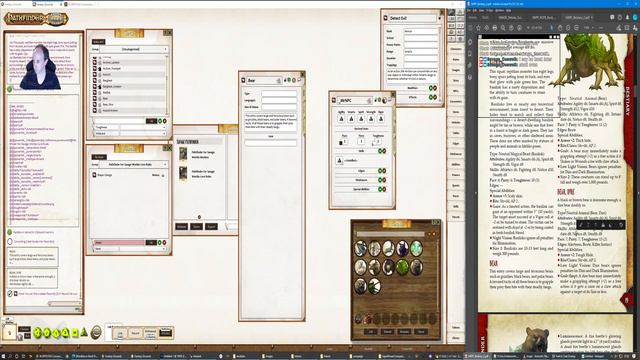Click the search magnifier in PDF toolbar

click(503, 28)
